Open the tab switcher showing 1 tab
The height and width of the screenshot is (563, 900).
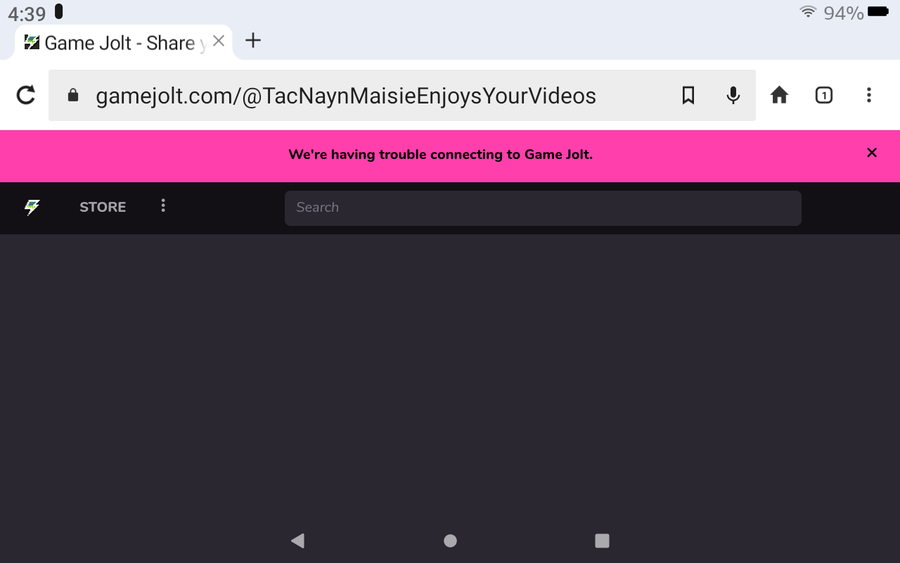[x=824, y=95]
